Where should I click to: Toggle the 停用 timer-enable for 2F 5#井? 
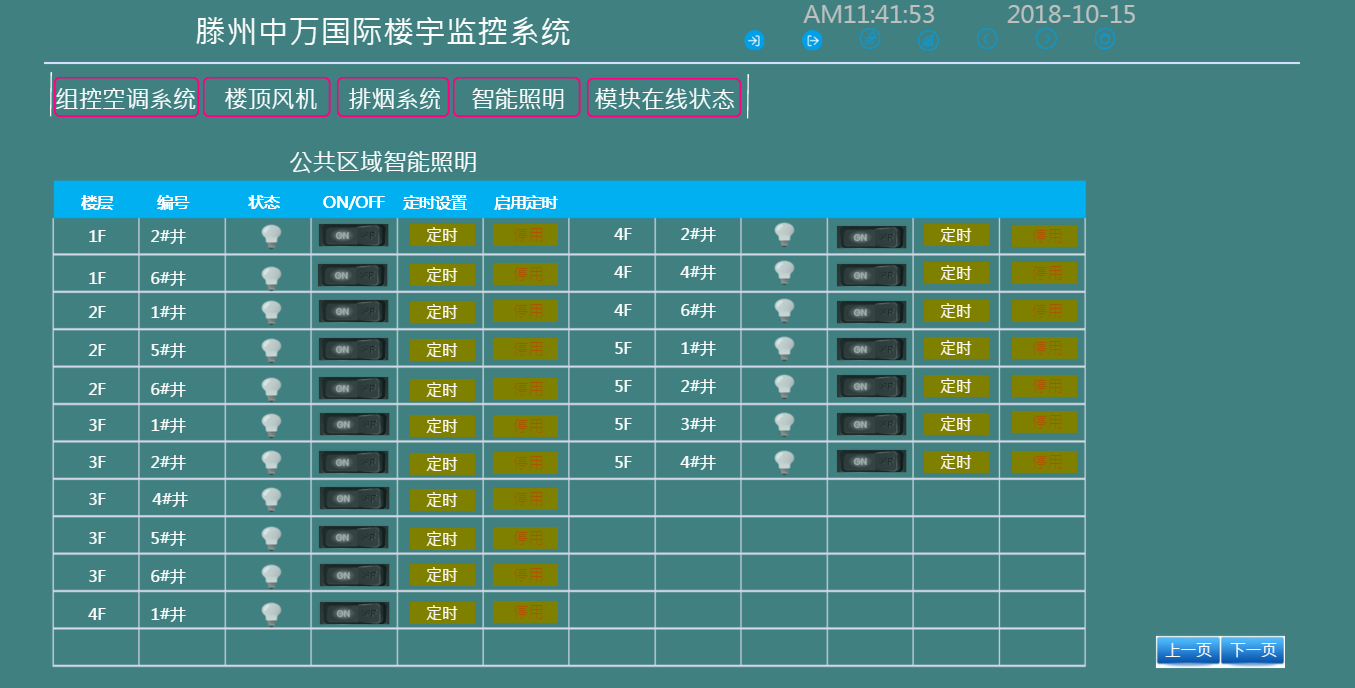[526, 349]
